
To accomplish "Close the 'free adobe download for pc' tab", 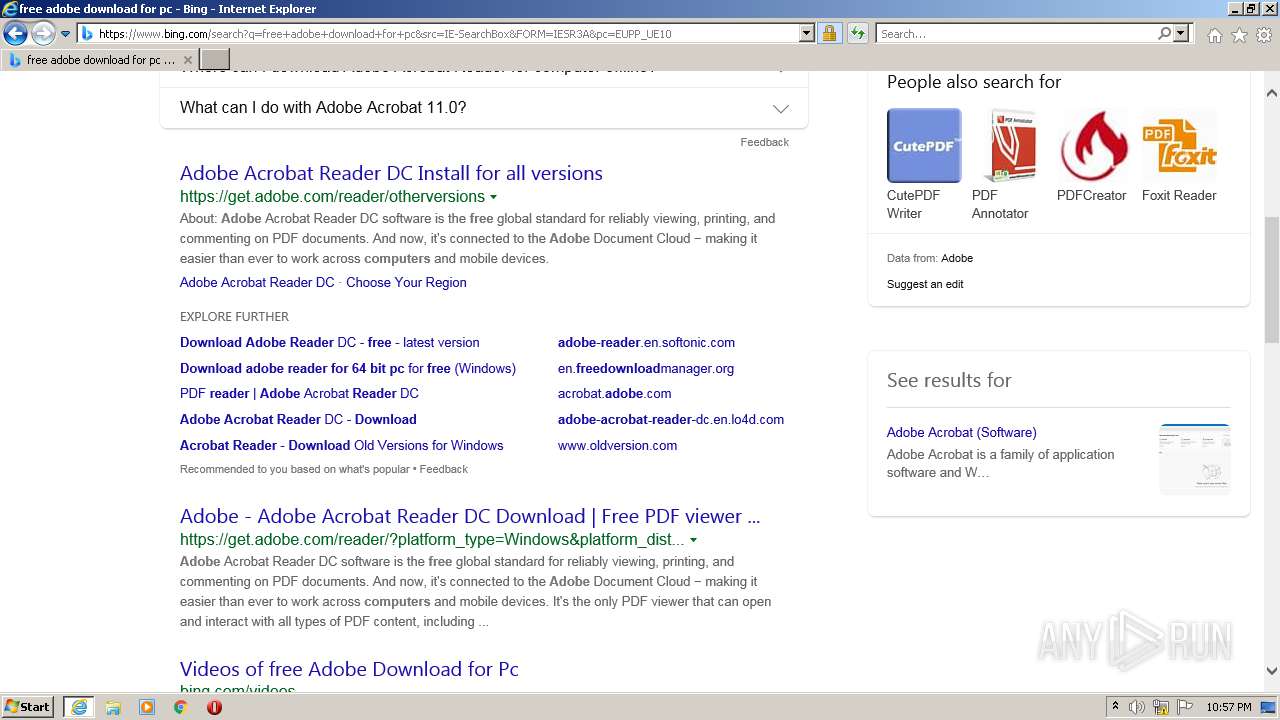I will (187, 60).
